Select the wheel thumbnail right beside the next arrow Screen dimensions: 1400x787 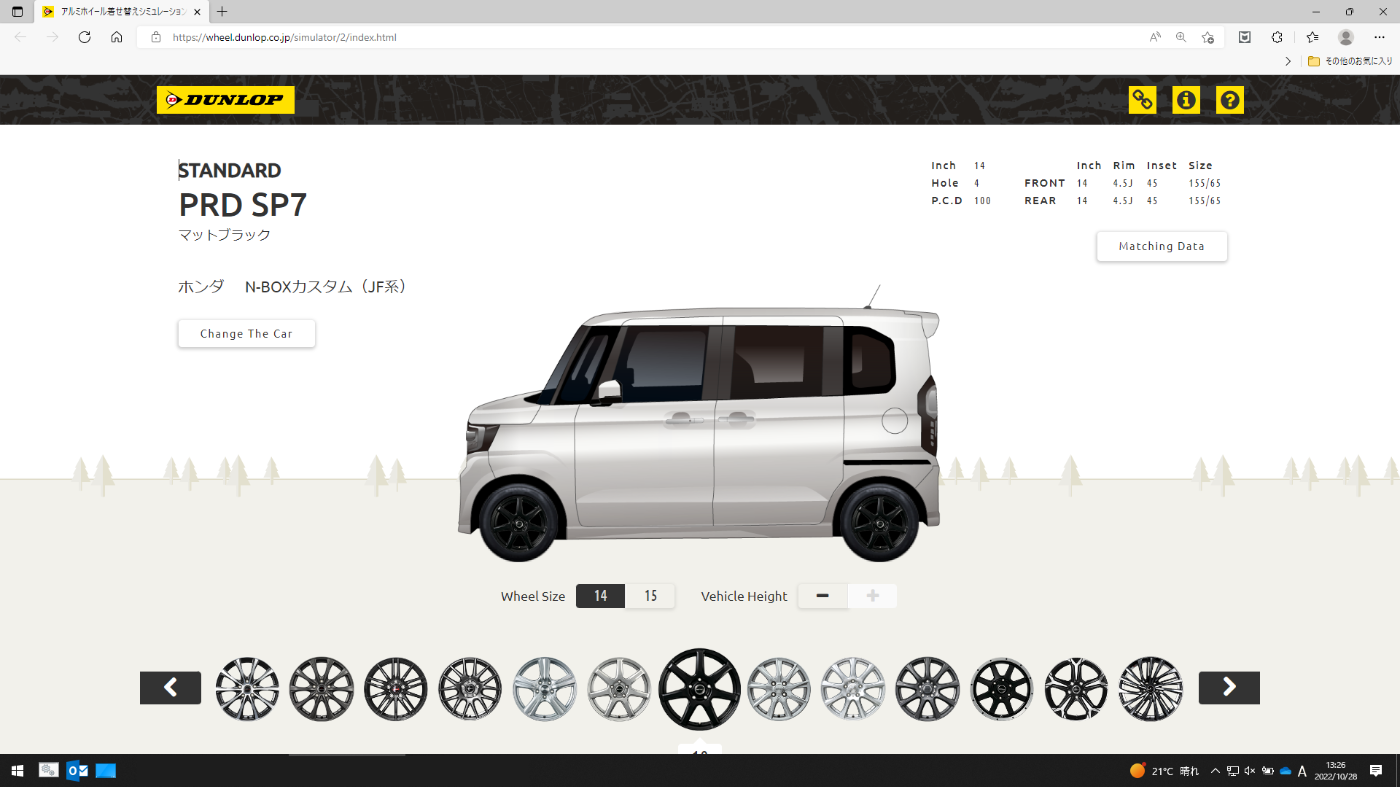(1150, 688)
